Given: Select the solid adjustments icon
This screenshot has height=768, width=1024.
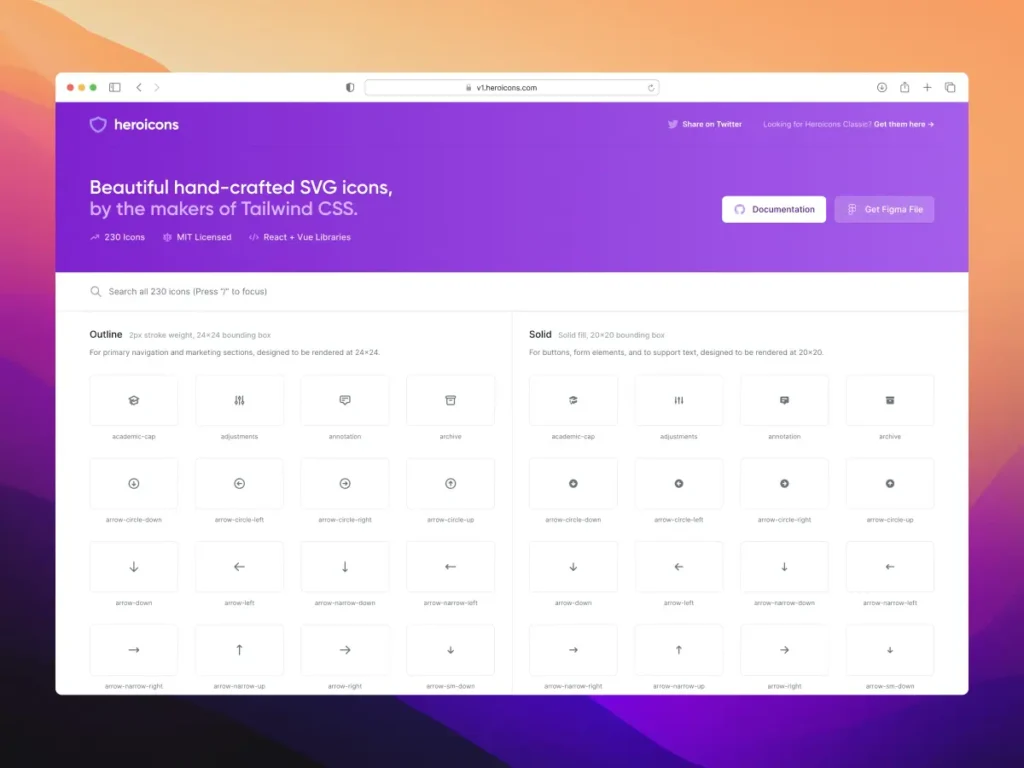Looking at the screenshot, I should pos(678,399).
